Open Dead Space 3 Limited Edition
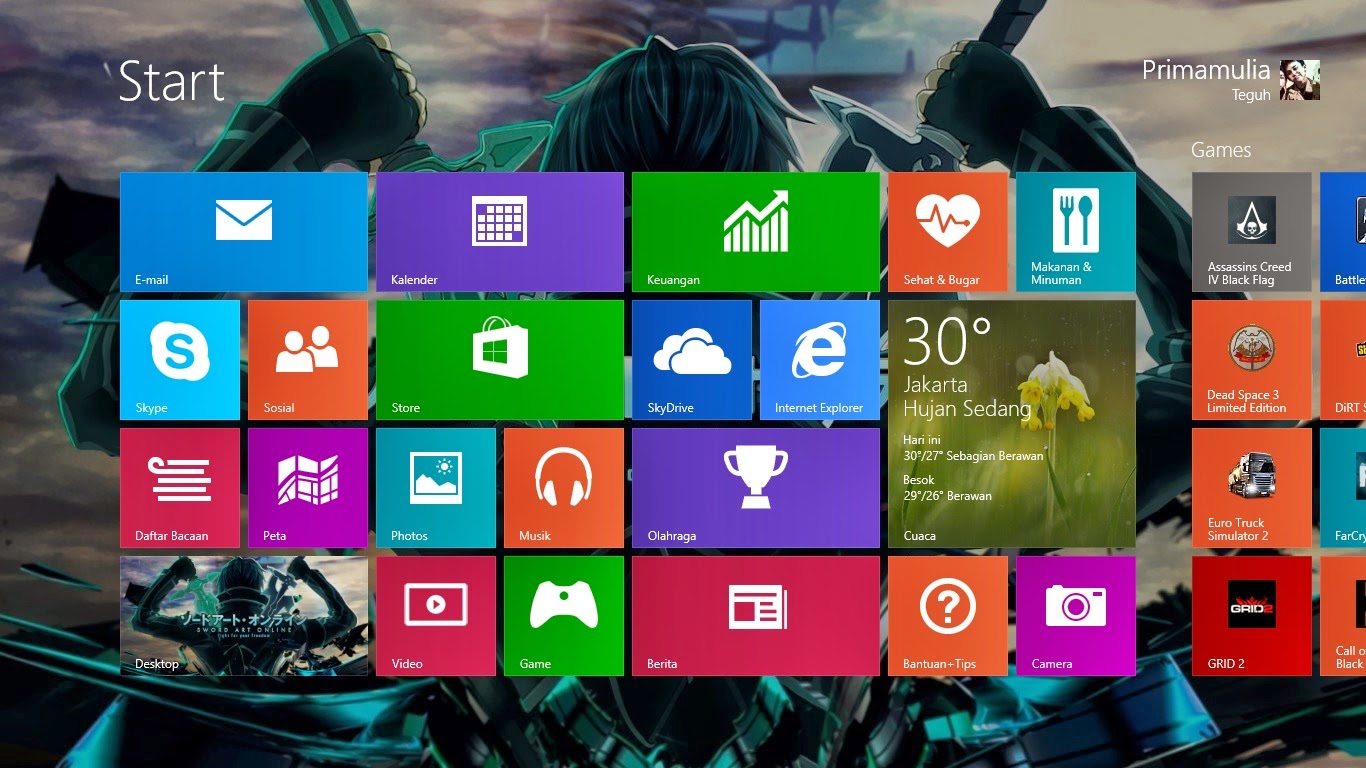This screenshot has height=768, width=1366. pyautogui.click(x=1251, y=360)
